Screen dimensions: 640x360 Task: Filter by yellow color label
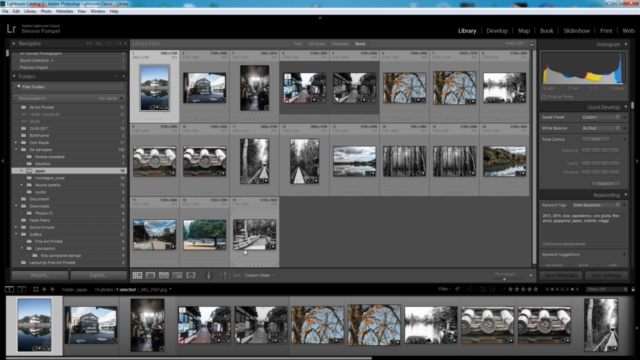[552, 289]
